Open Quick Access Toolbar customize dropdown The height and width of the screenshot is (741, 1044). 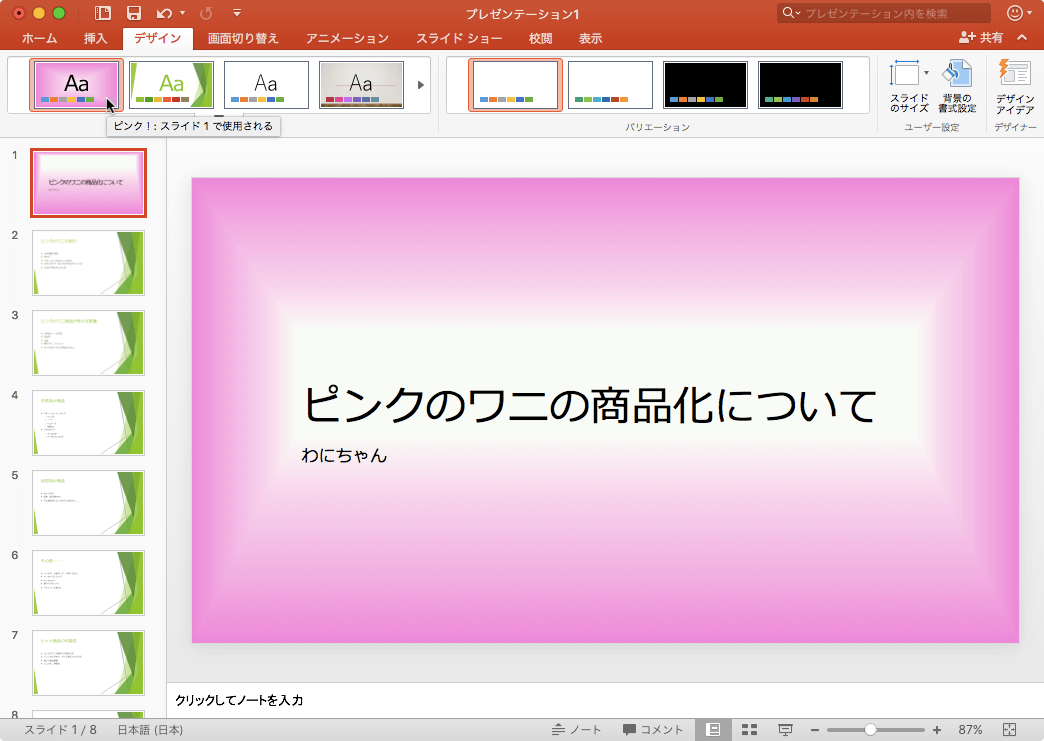(x=237, y=13)
